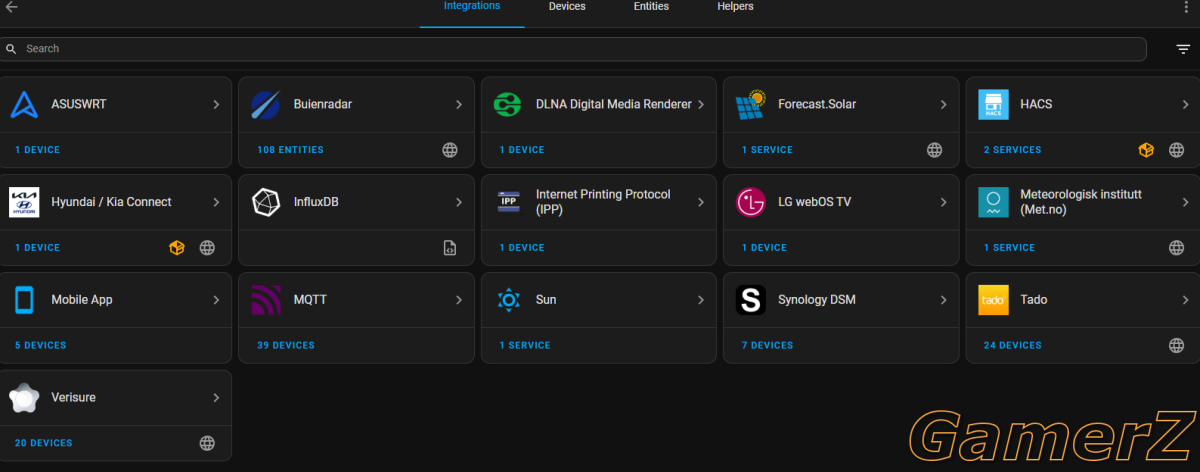1200x472 pixels.
Task: Expand the HACS card chevron
Action: point(1185,104)
